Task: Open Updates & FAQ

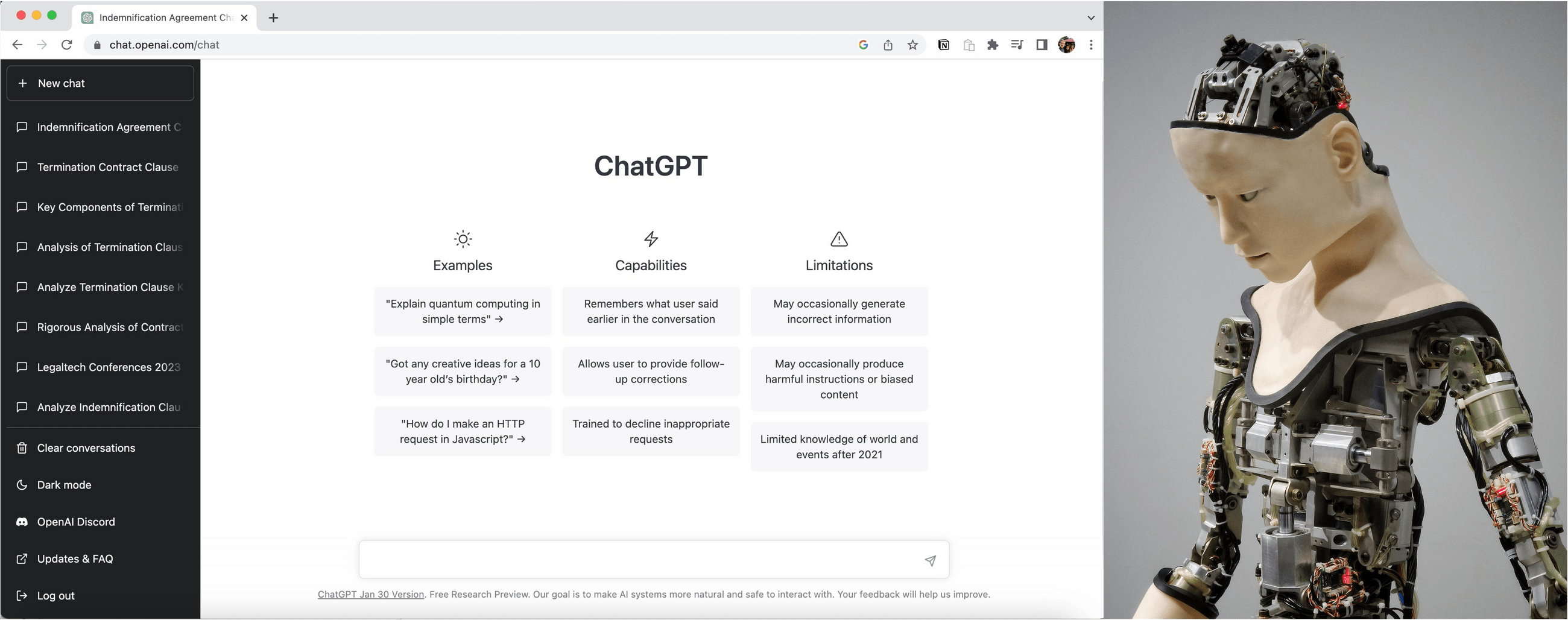Action: (x=74, y=558)
